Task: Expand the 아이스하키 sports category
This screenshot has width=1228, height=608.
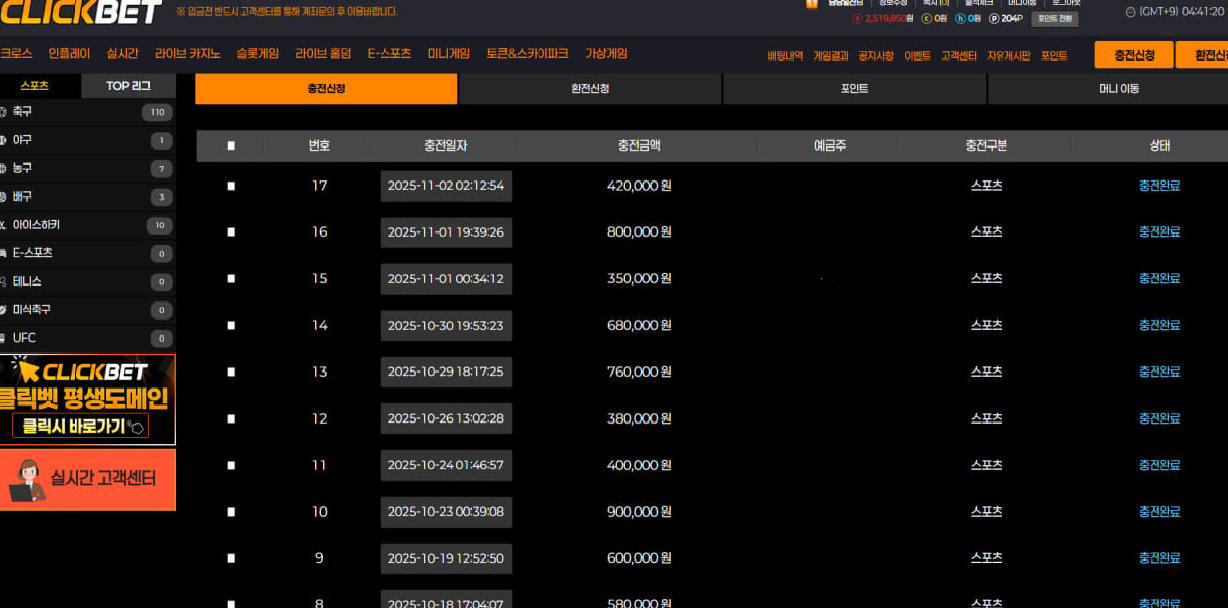Action: [x=36, y=225]
